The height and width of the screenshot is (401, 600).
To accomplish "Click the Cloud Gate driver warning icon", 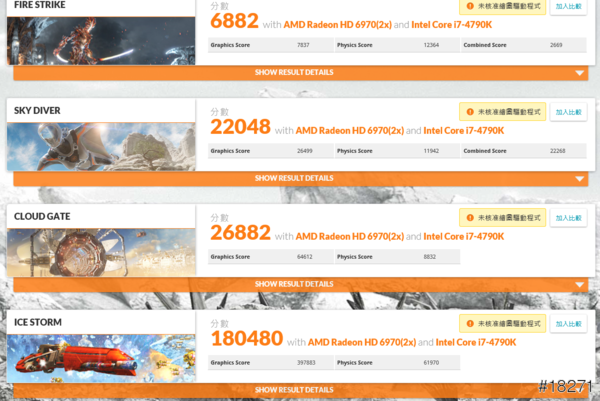I will click(470, 218).
